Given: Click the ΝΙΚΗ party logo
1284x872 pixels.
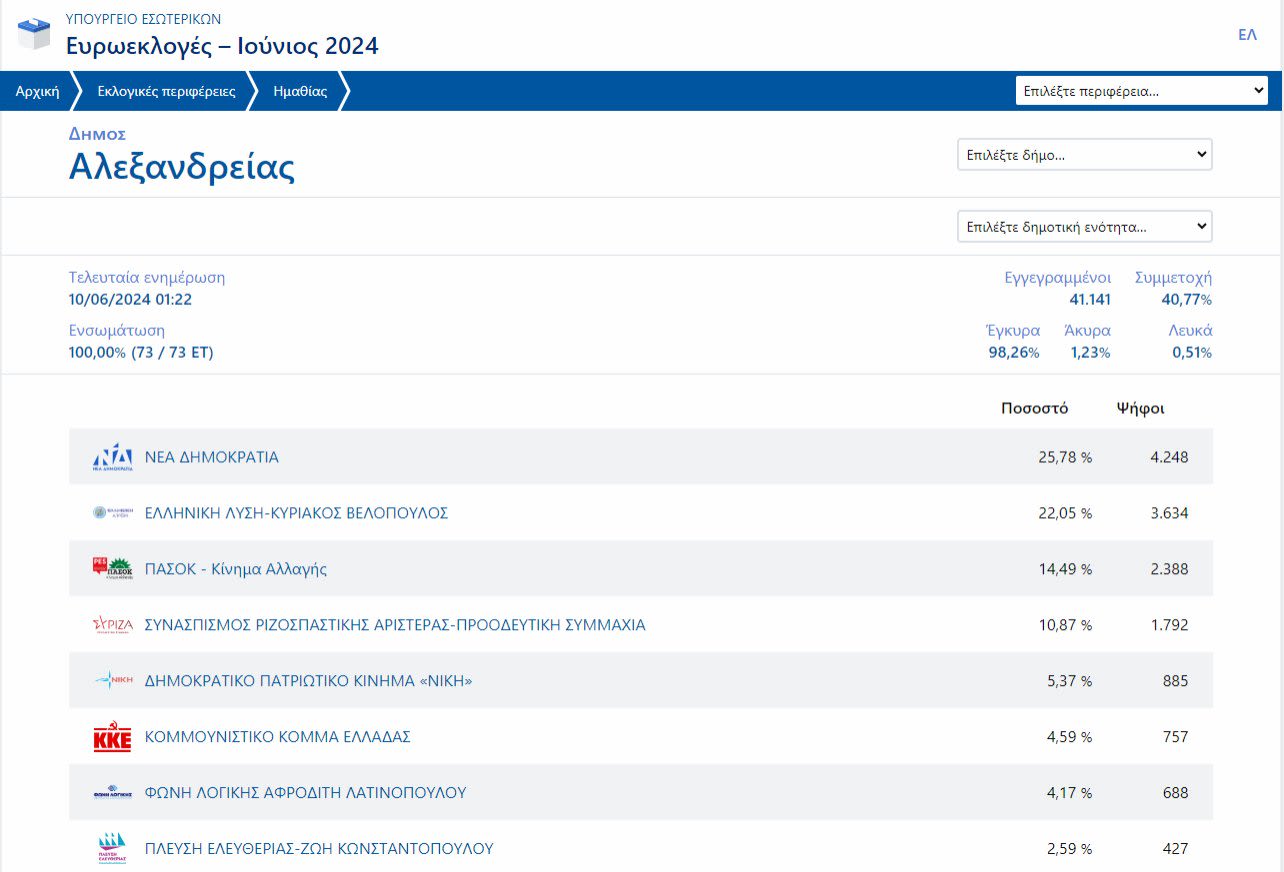Looking at the screenshot, I should (x=112, y=681).
